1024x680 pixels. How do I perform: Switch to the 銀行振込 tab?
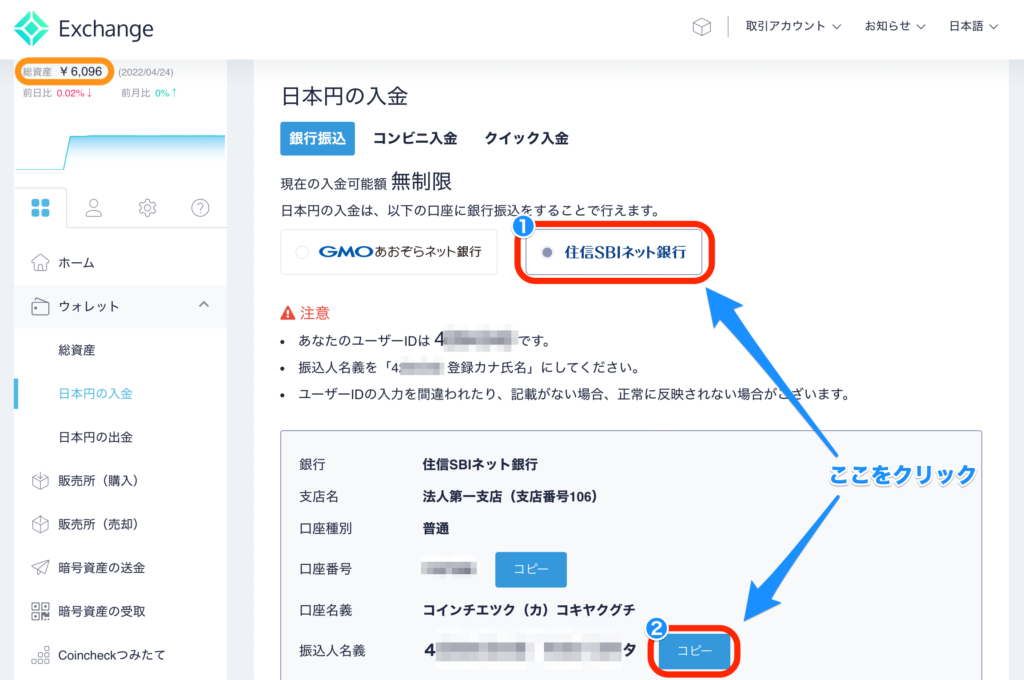tap(317, 138)
